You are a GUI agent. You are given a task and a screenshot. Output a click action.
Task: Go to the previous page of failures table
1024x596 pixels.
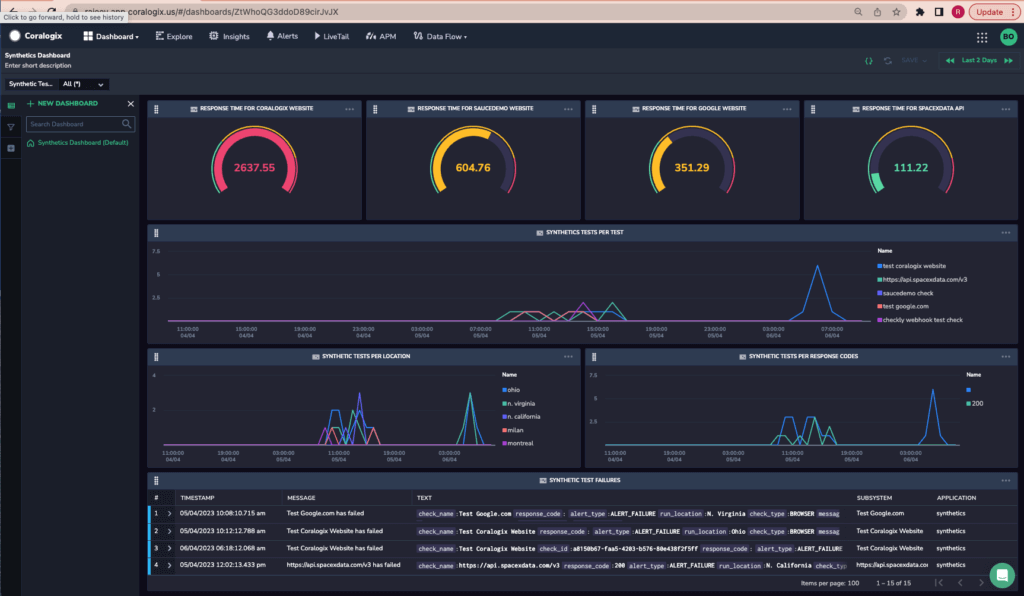click(x=960, y=582)
